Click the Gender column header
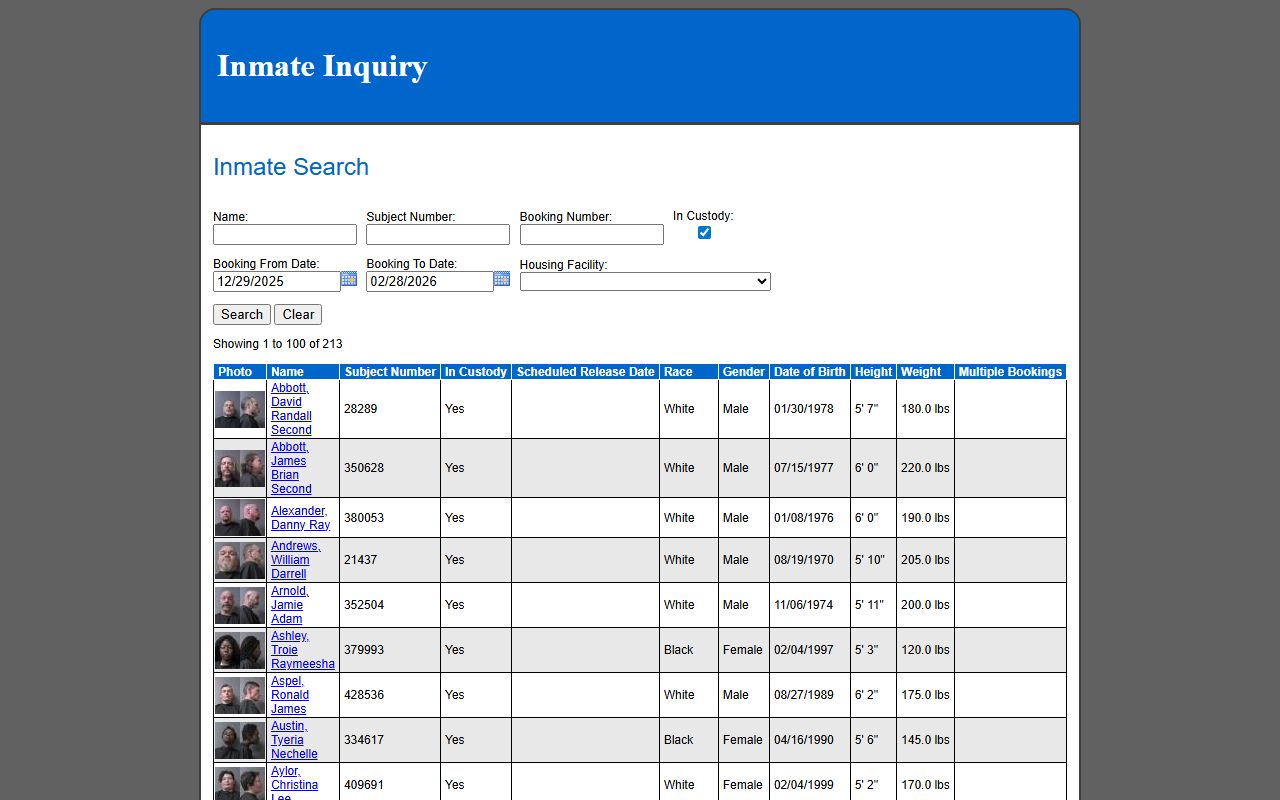Screen dimensions: 1280x800 [x=744, y=372]
